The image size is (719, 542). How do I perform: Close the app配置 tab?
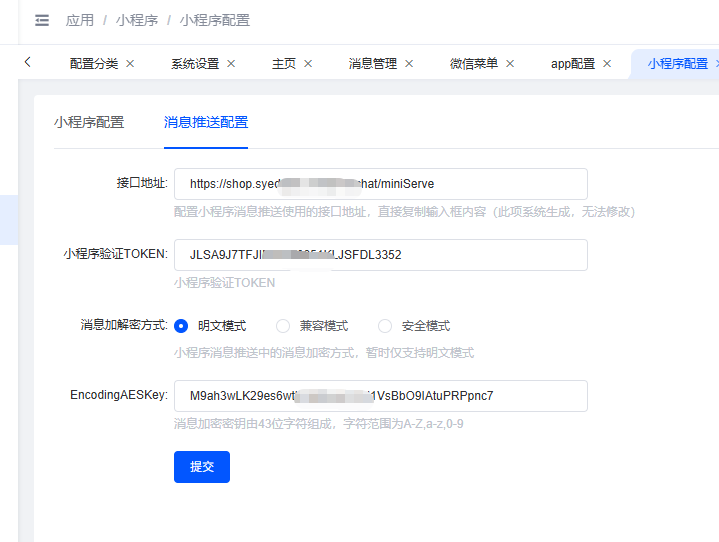[606, 63]
